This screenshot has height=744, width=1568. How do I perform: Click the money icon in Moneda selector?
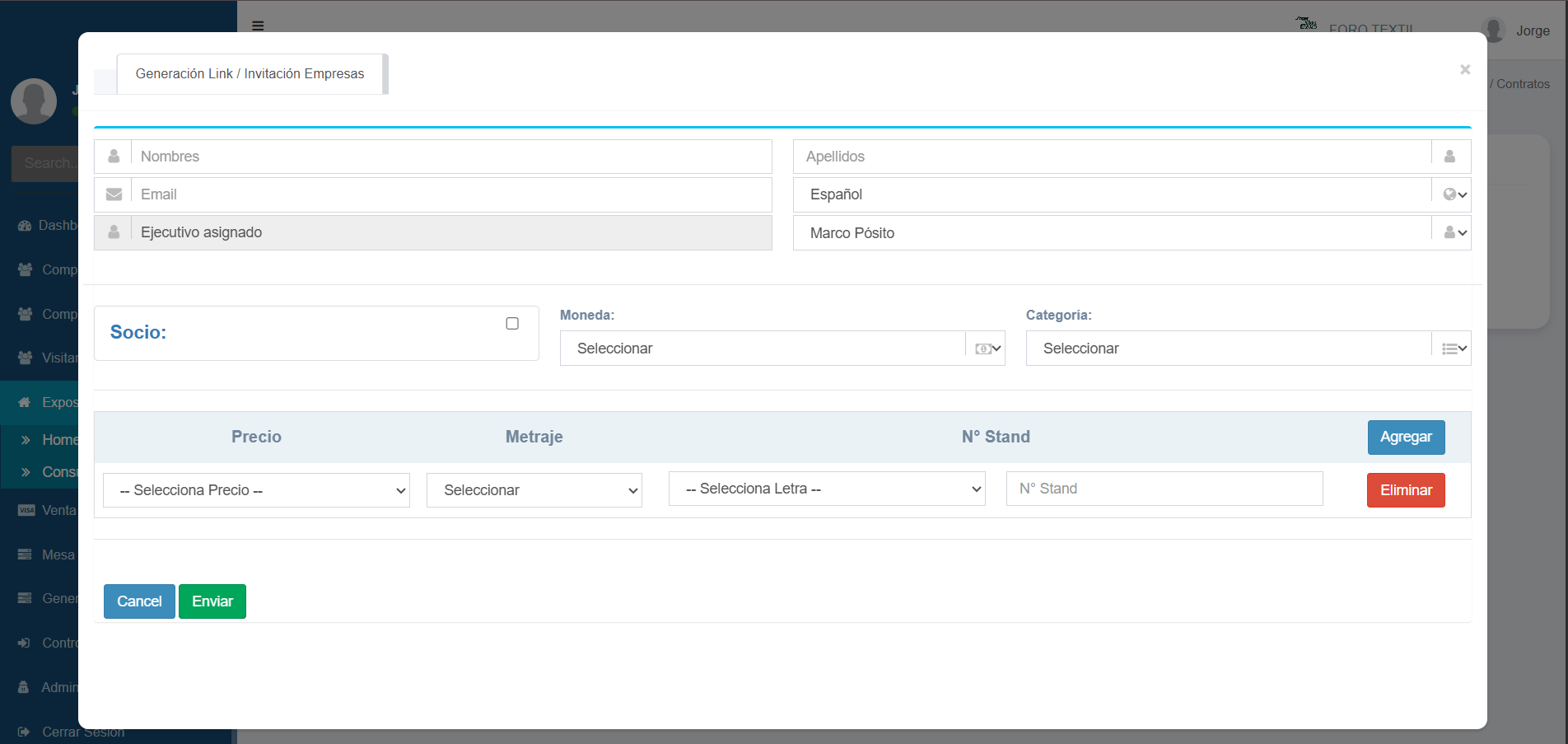(982, 349)
